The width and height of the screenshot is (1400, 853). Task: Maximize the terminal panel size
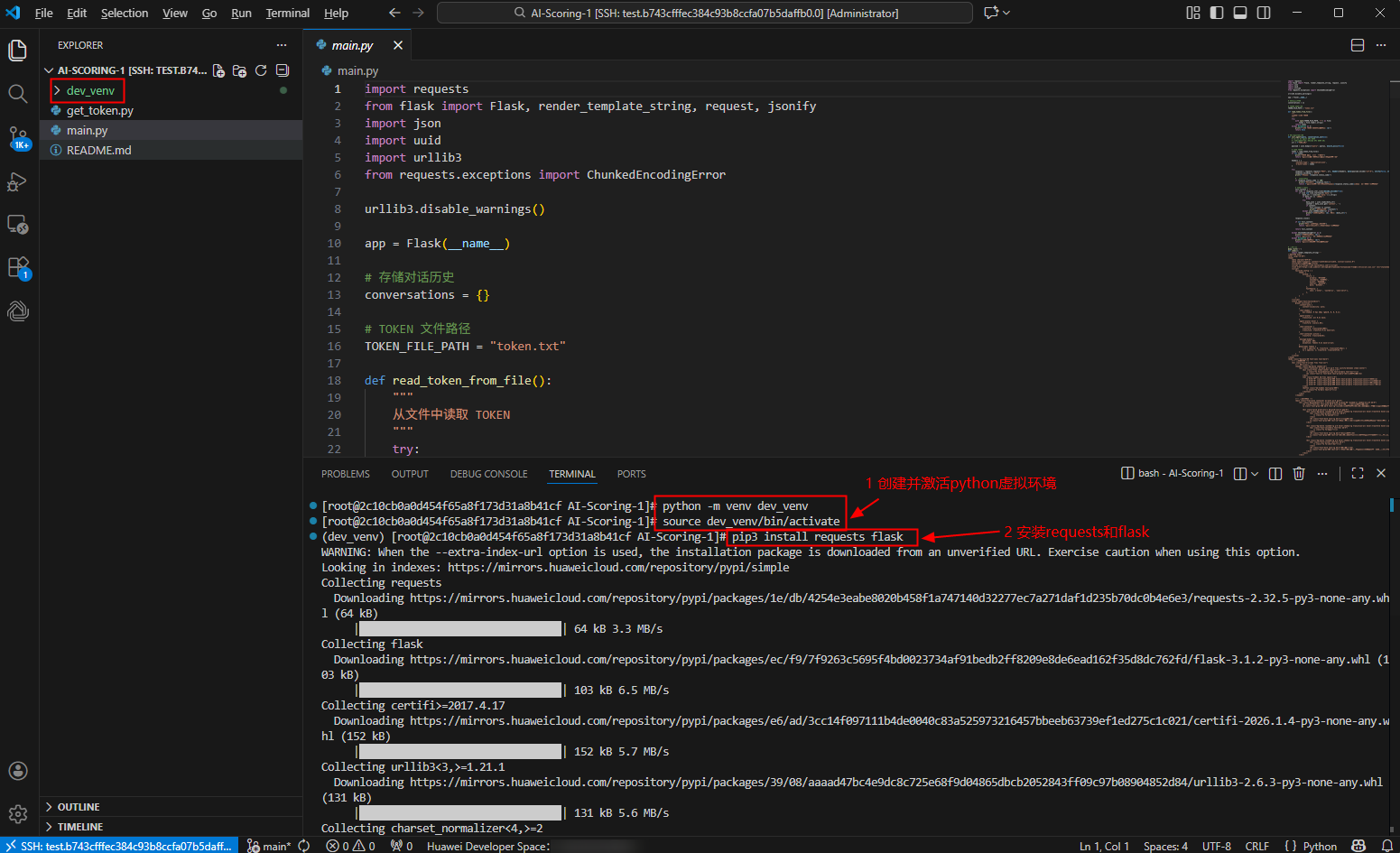[1358, 473]
